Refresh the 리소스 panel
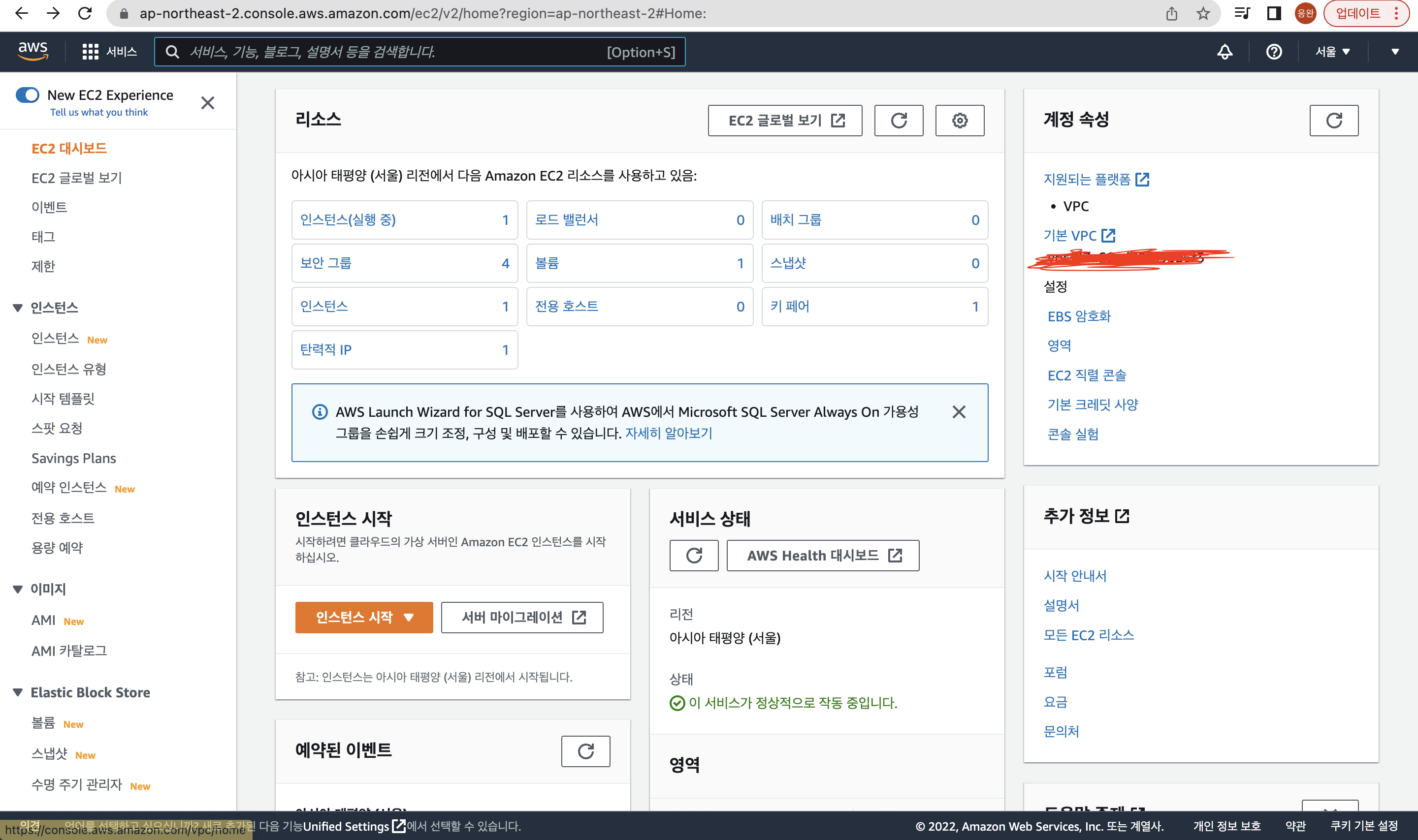 898,121
